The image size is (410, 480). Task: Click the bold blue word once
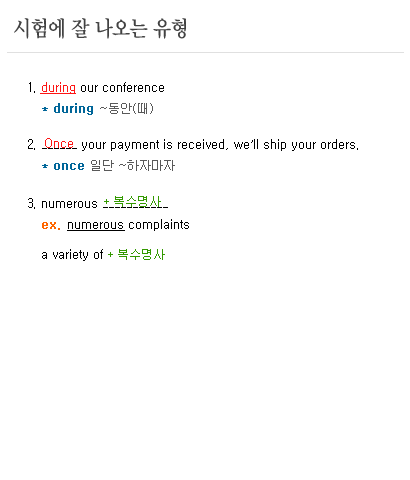click(69, 166)
